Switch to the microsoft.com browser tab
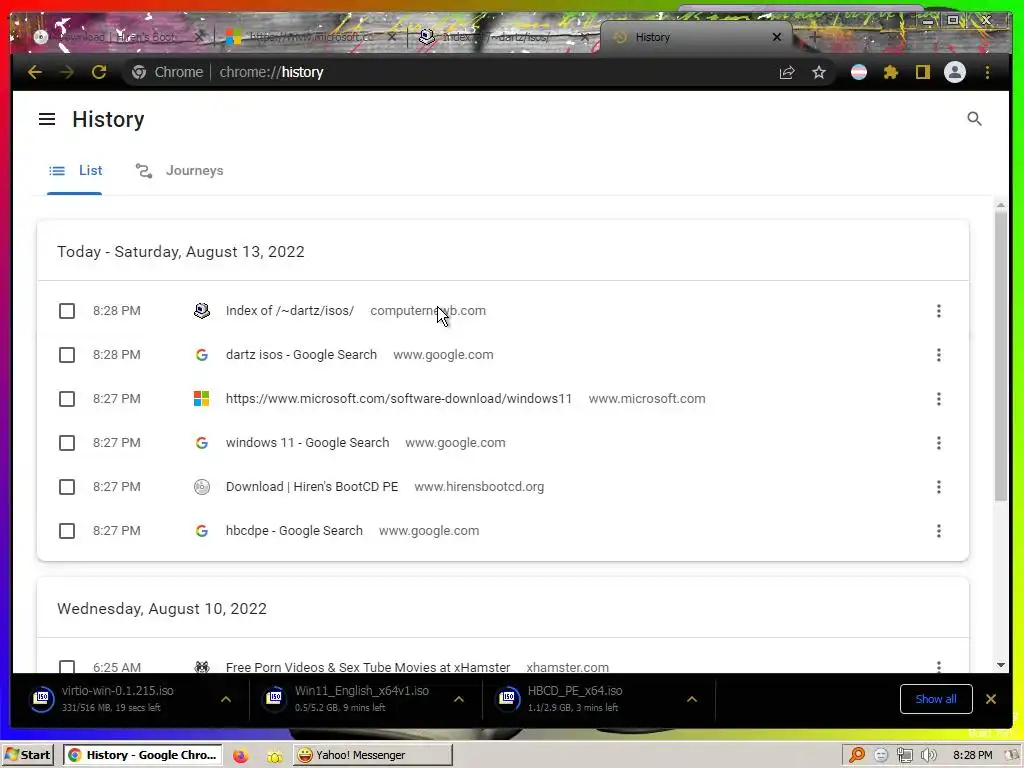Screen dimensions: 1024x768 pyautogui.click(x=310, y=37)
